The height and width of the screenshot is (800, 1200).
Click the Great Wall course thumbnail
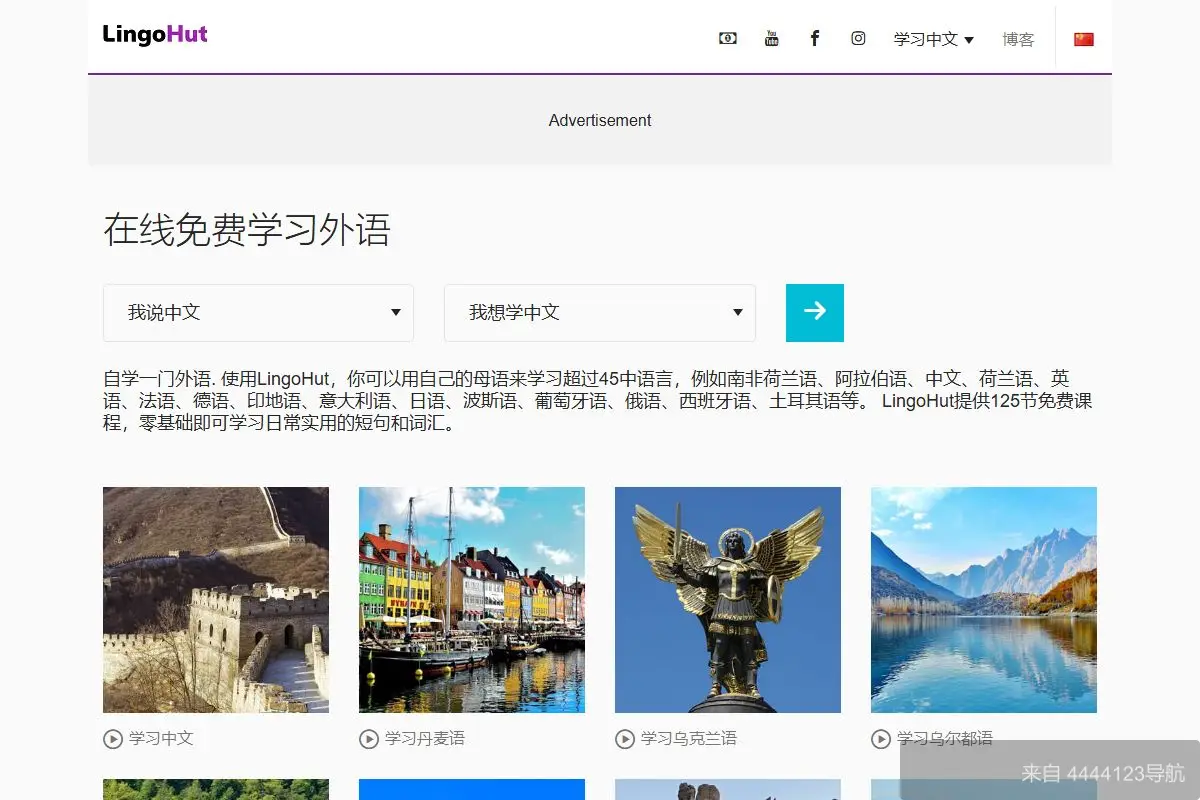[215, 599]
